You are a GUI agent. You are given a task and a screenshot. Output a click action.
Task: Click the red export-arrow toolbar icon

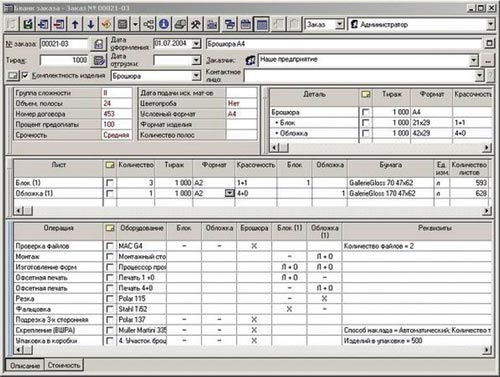click(x=59, y=24)
